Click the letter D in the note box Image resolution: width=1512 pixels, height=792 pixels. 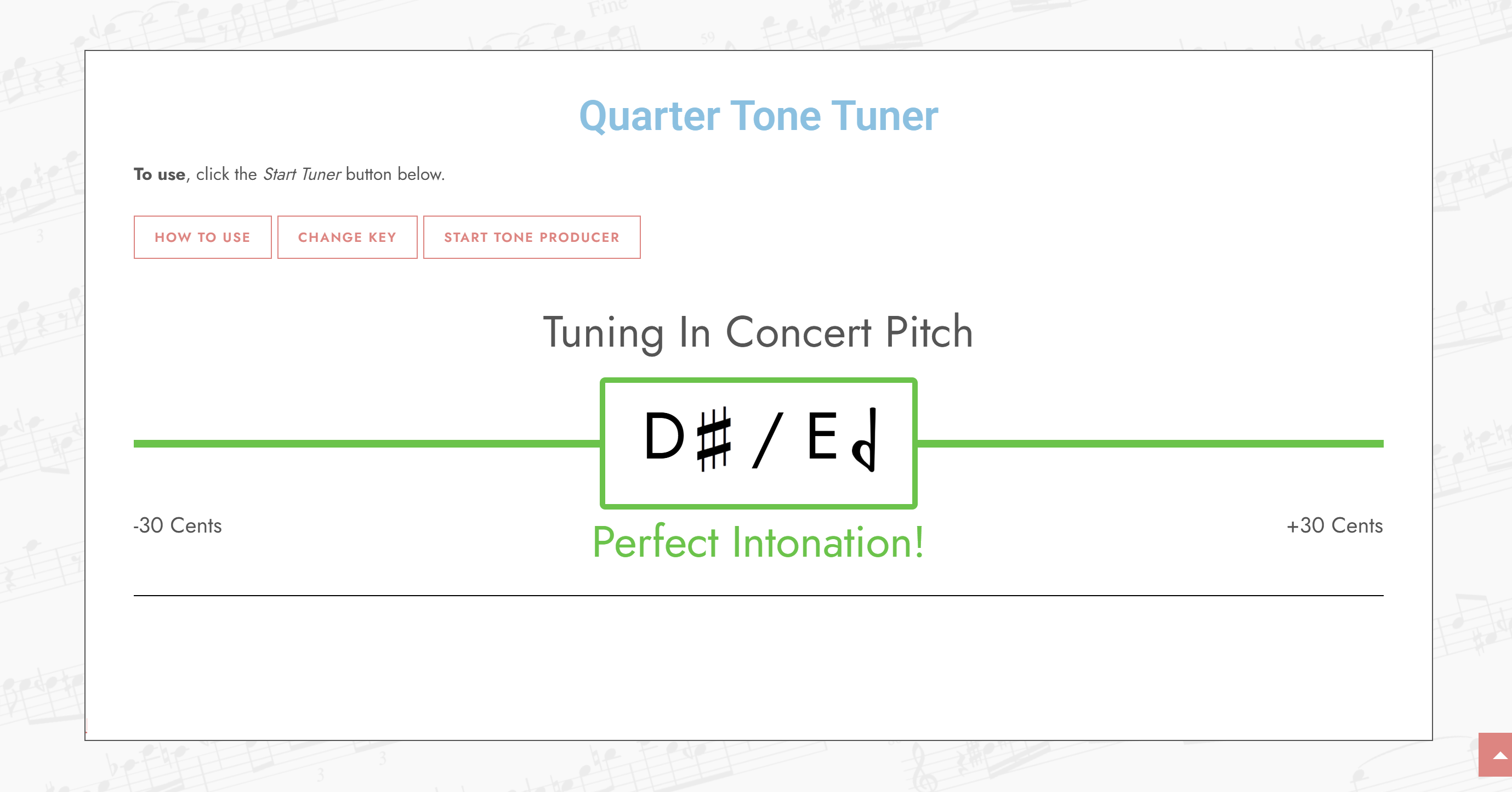coord(664,436)
